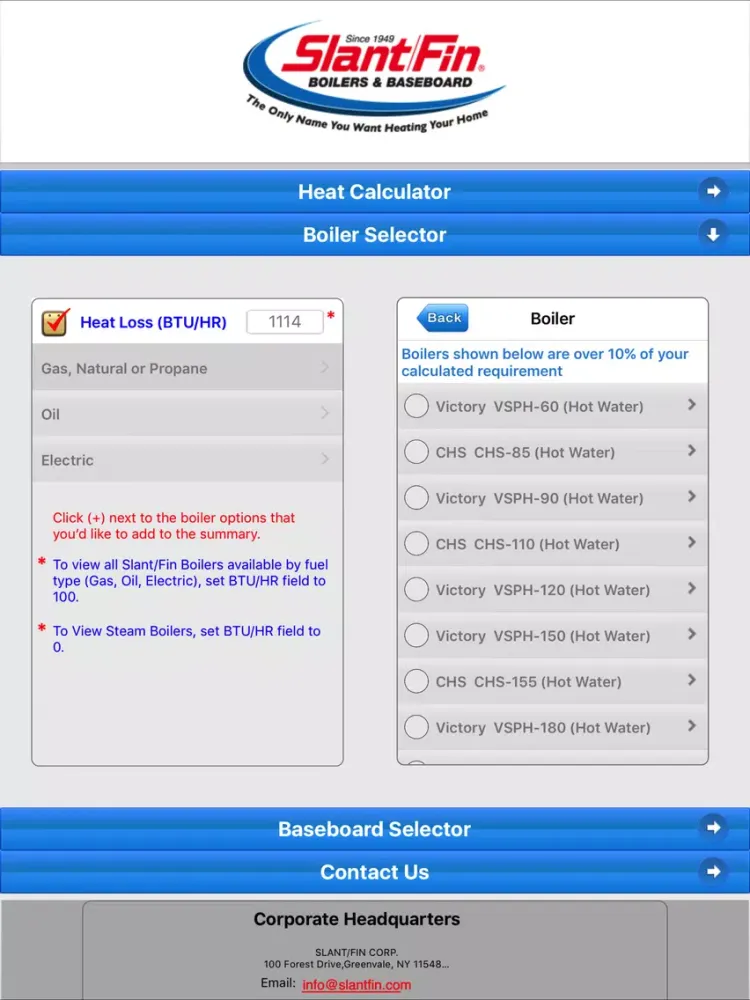Click the Corporate Headquarters heading
The width and height of the screenshot is (750, 1000).
click(x=357, y=919)
